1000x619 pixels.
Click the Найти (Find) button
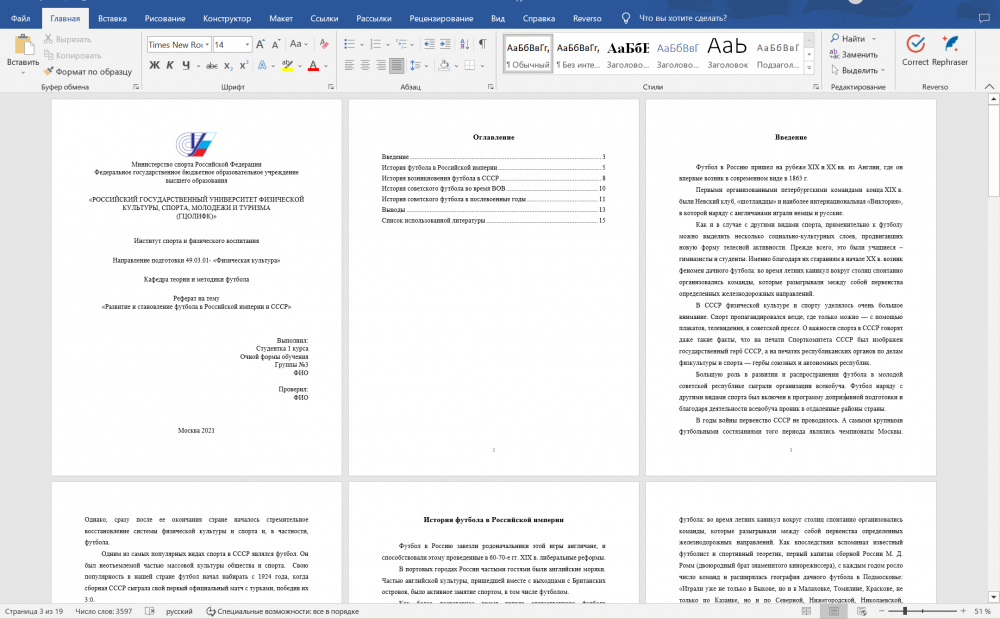pyautogui.click(x=852, y=39)
